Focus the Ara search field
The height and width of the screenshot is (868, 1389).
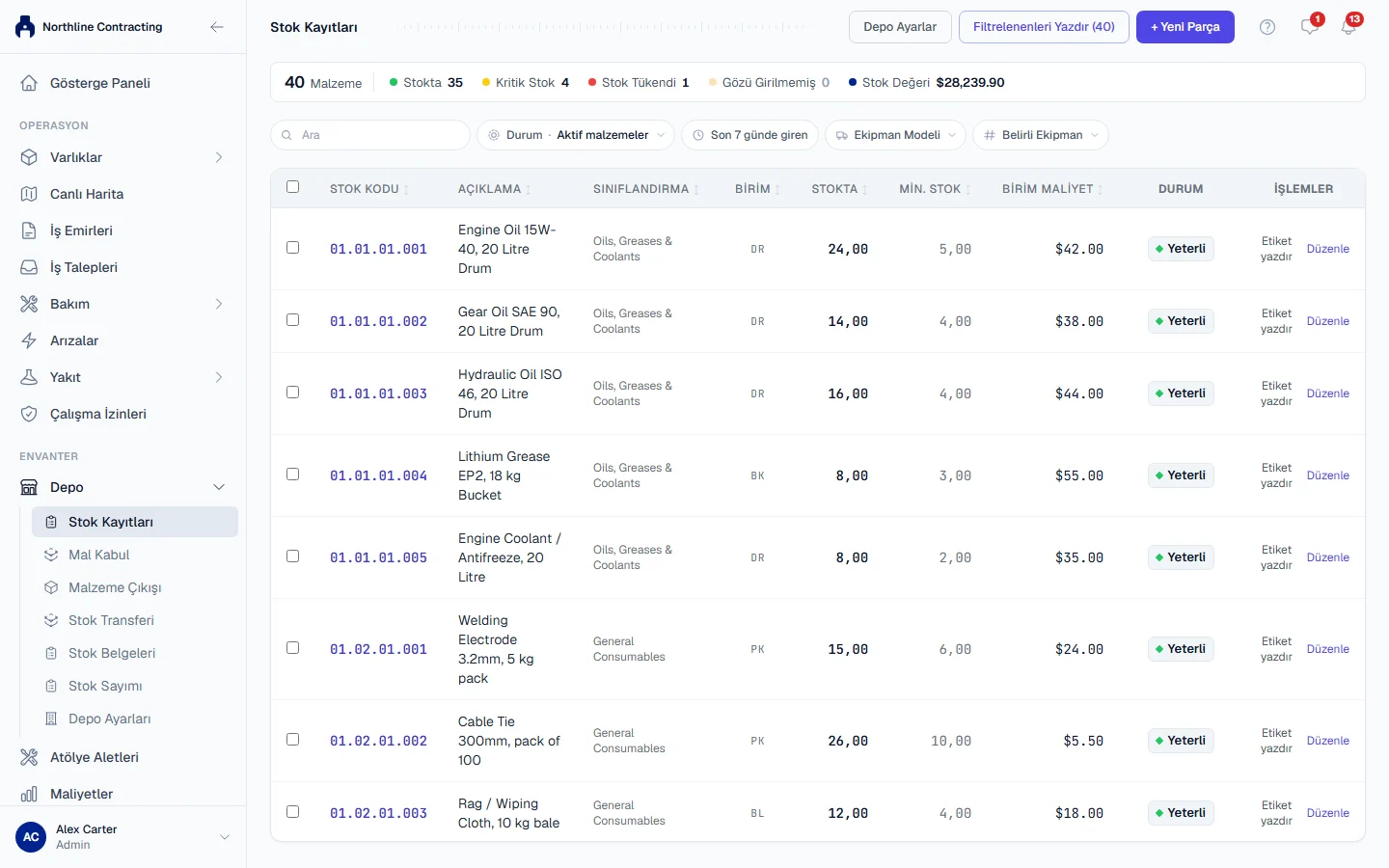pyautogui.click(x=370, y=135)
